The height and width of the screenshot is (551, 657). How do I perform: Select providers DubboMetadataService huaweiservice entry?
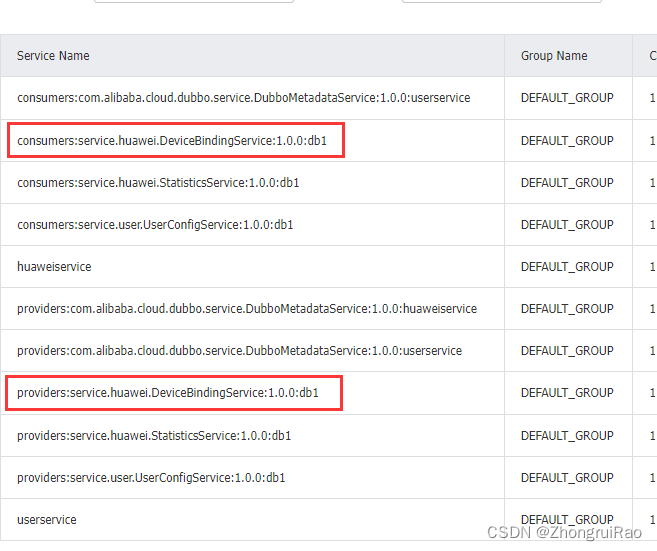click(247, 309)
